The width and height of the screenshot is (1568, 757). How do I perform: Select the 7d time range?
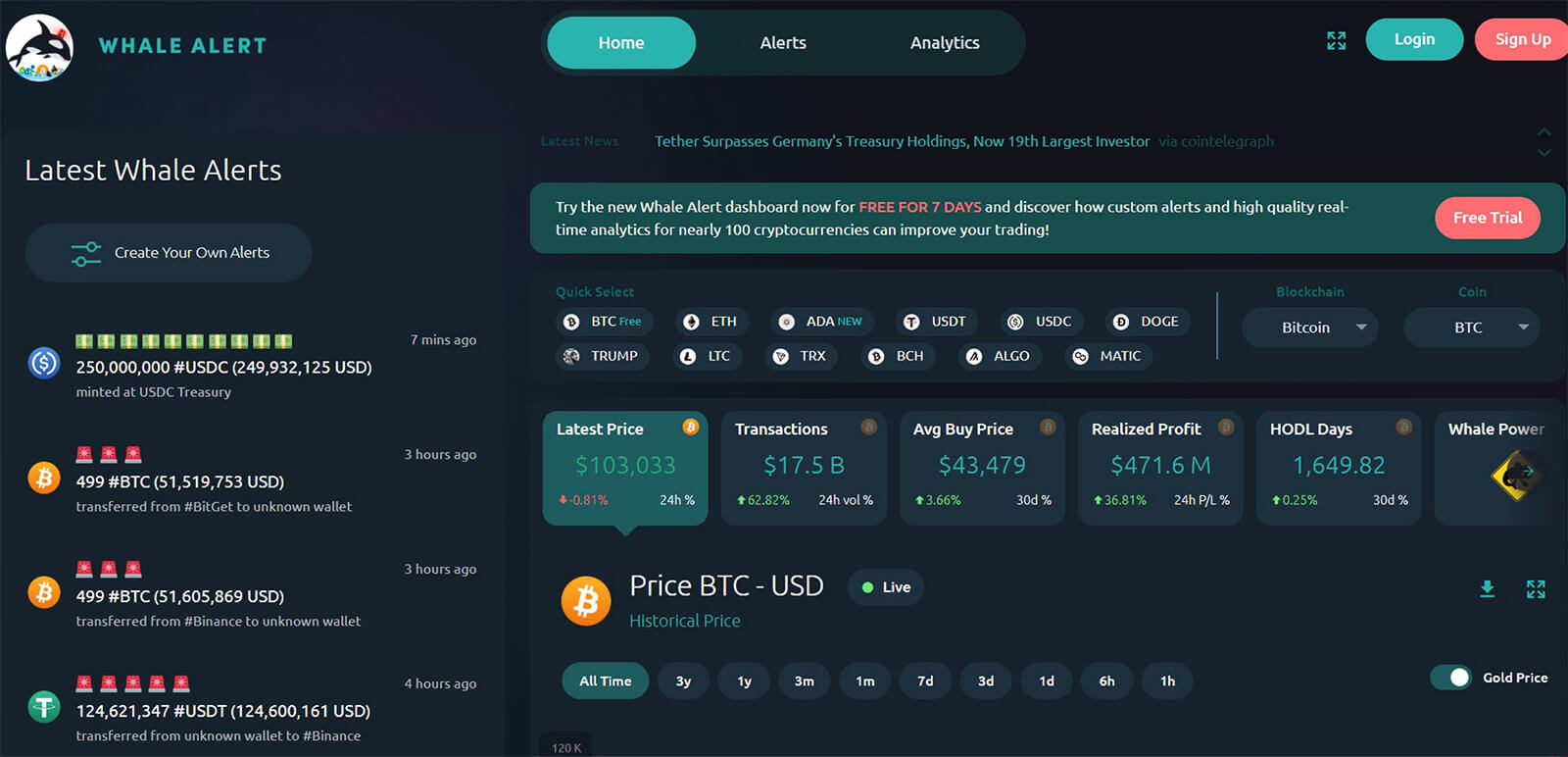pos(925,681)
